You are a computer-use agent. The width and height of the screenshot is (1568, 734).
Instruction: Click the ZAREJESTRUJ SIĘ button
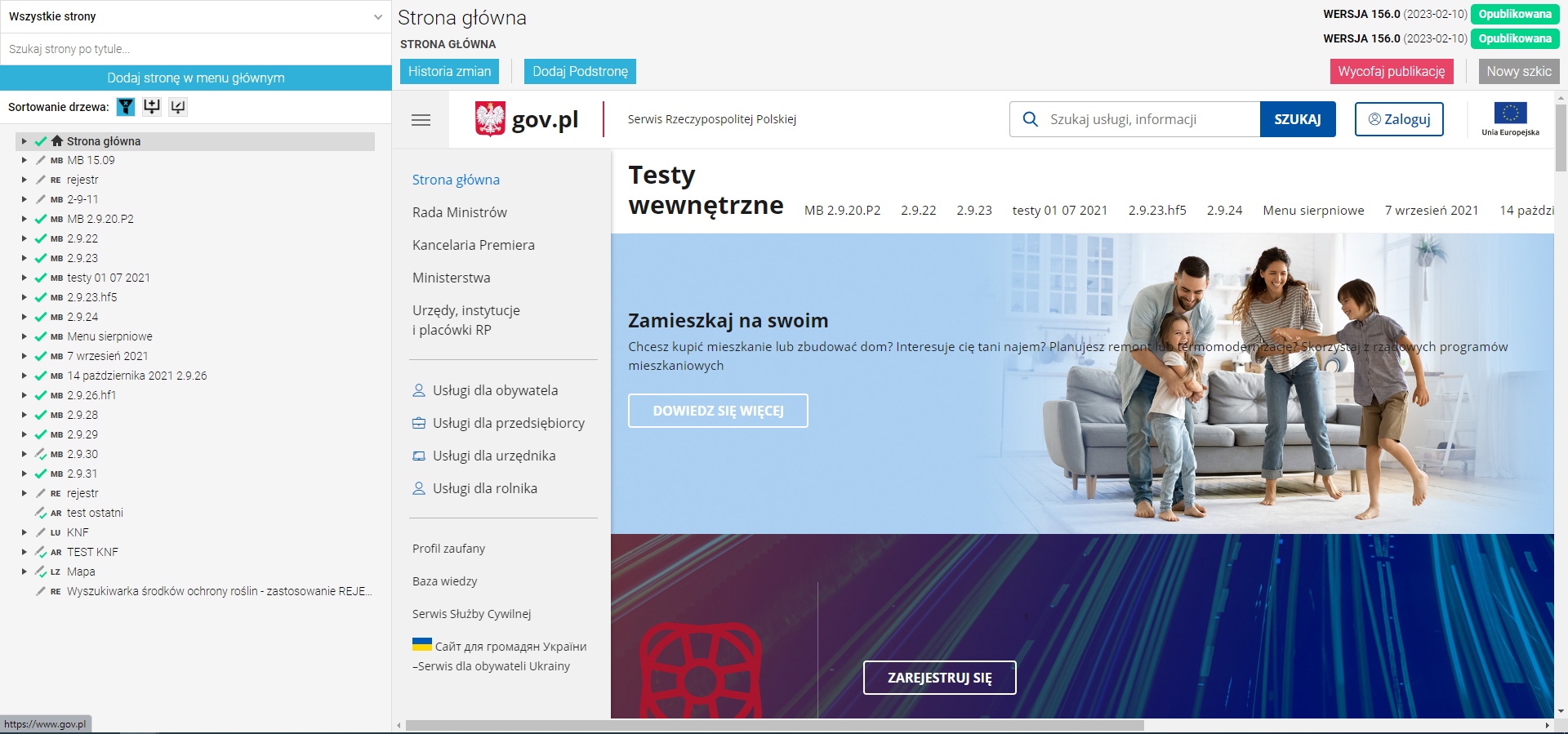point(939,678)
